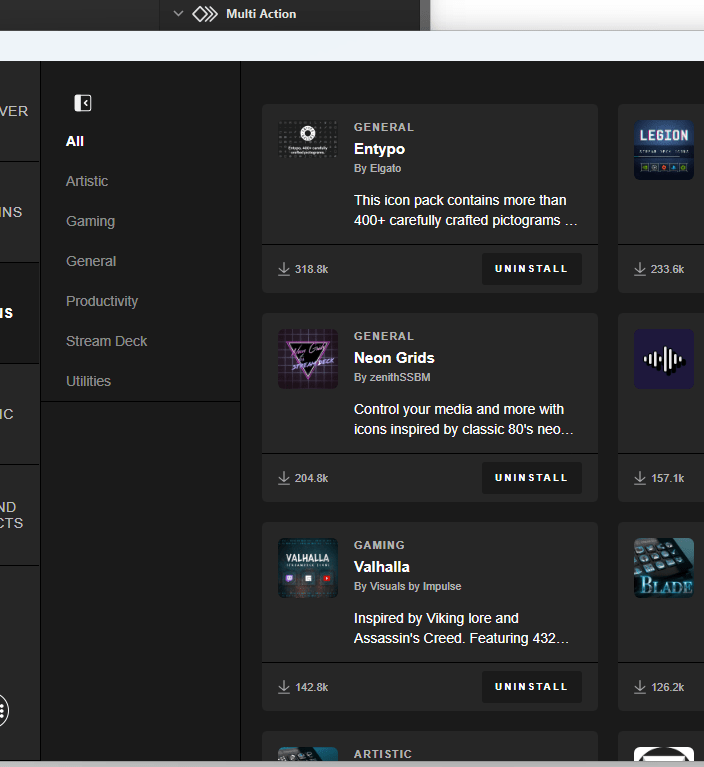The image size is (704, 767).
Task: Open the Neon Grids title link
Action: tap(394, 358)
